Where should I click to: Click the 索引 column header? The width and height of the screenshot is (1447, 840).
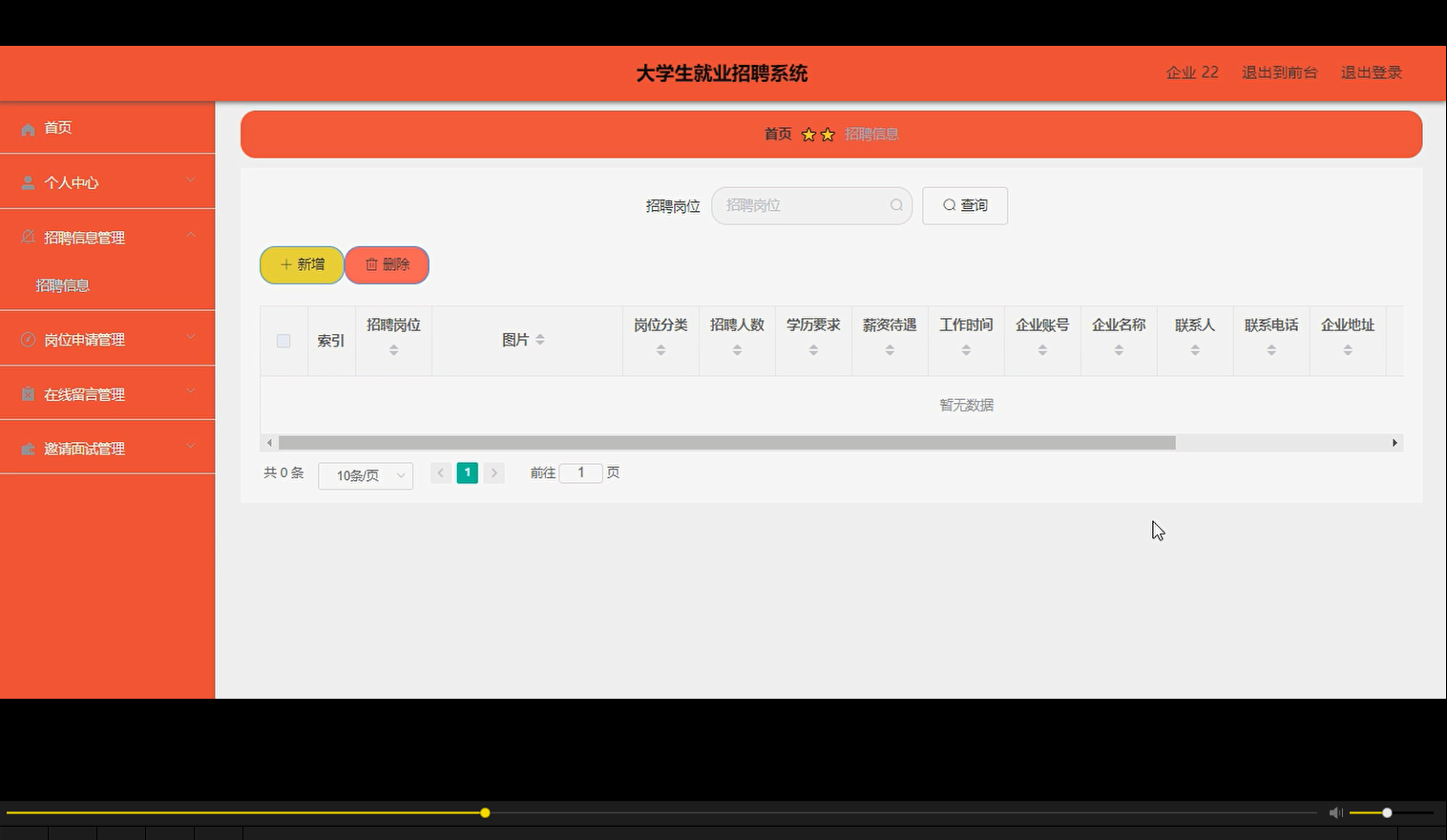click(x=330, y=341)
